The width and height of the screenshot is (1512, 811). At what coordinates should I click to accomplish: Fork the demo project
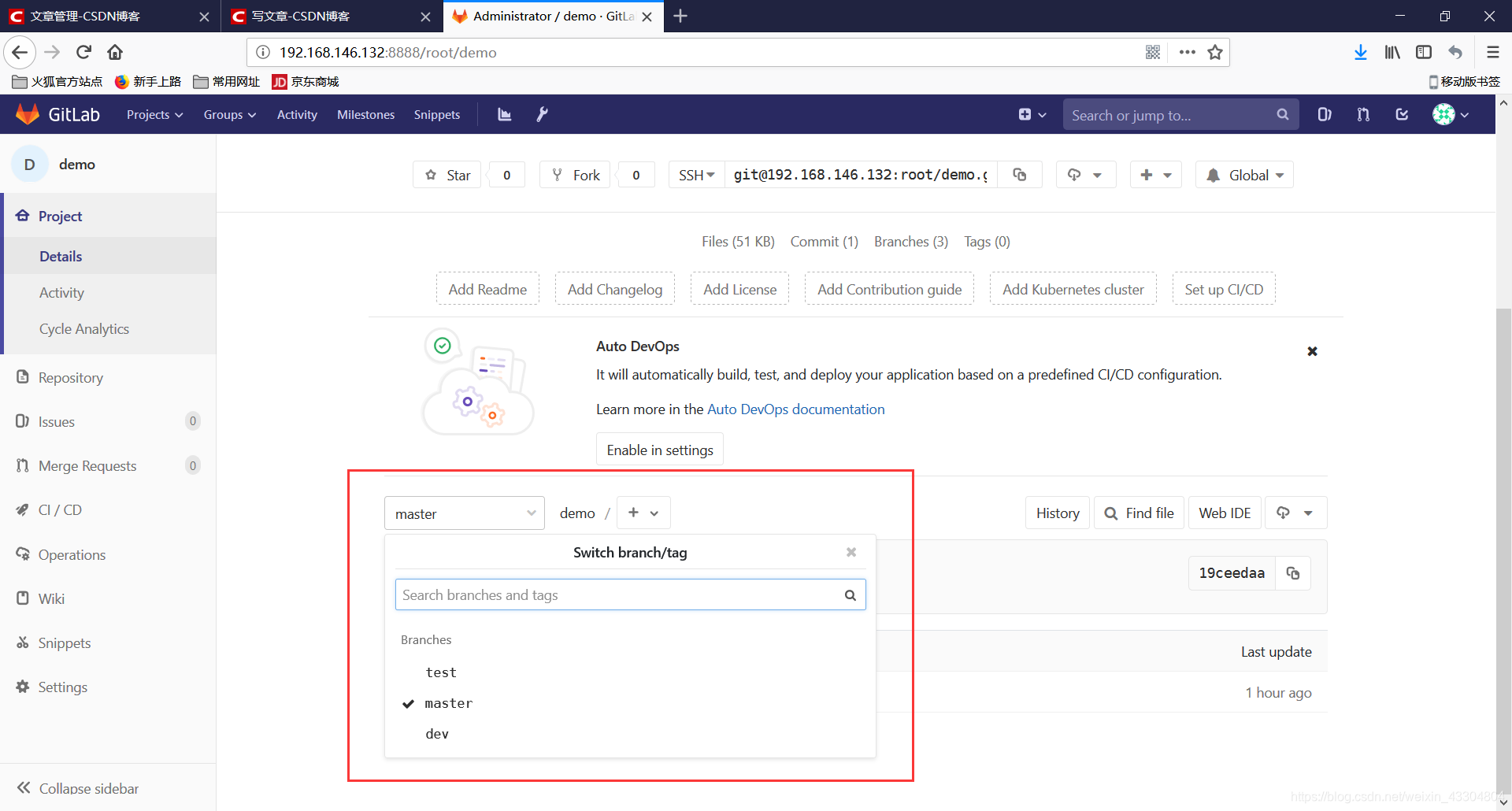click(576, 175)
